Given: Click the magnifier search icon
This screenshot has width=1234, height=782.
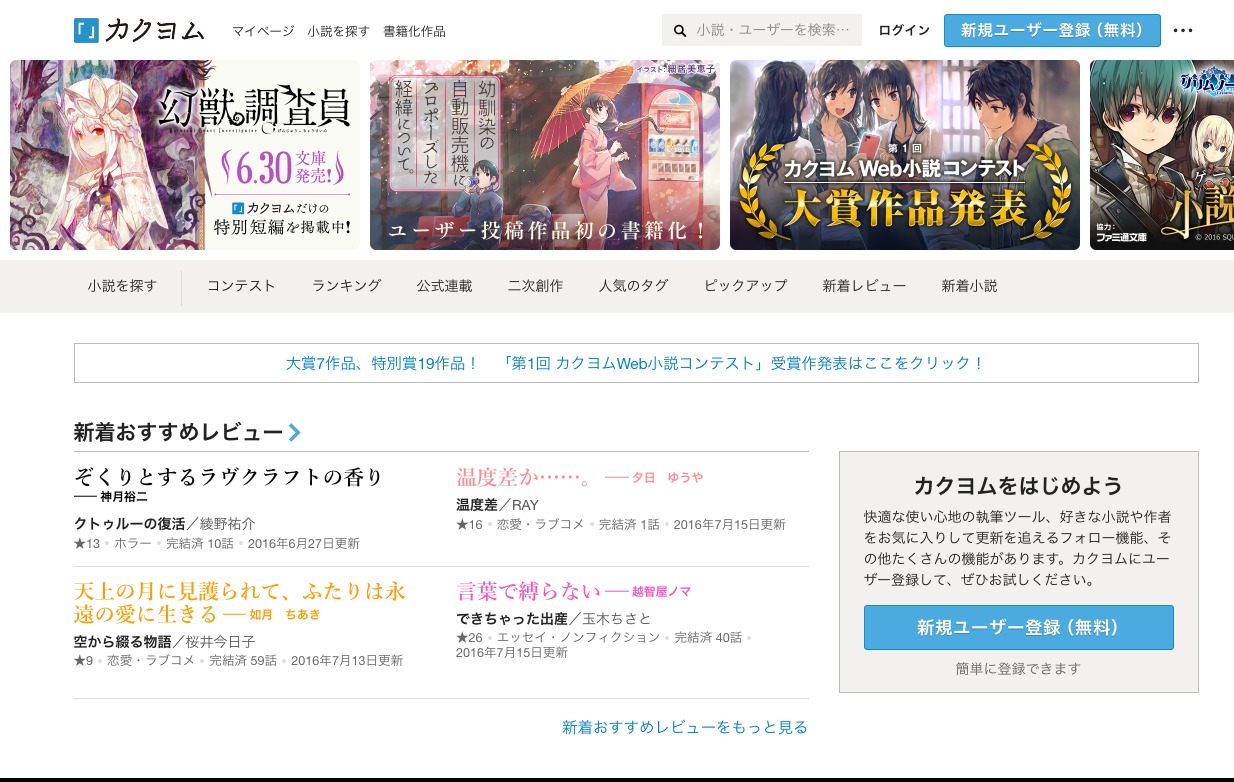Looking at the screenshot, I should (680, 31).
